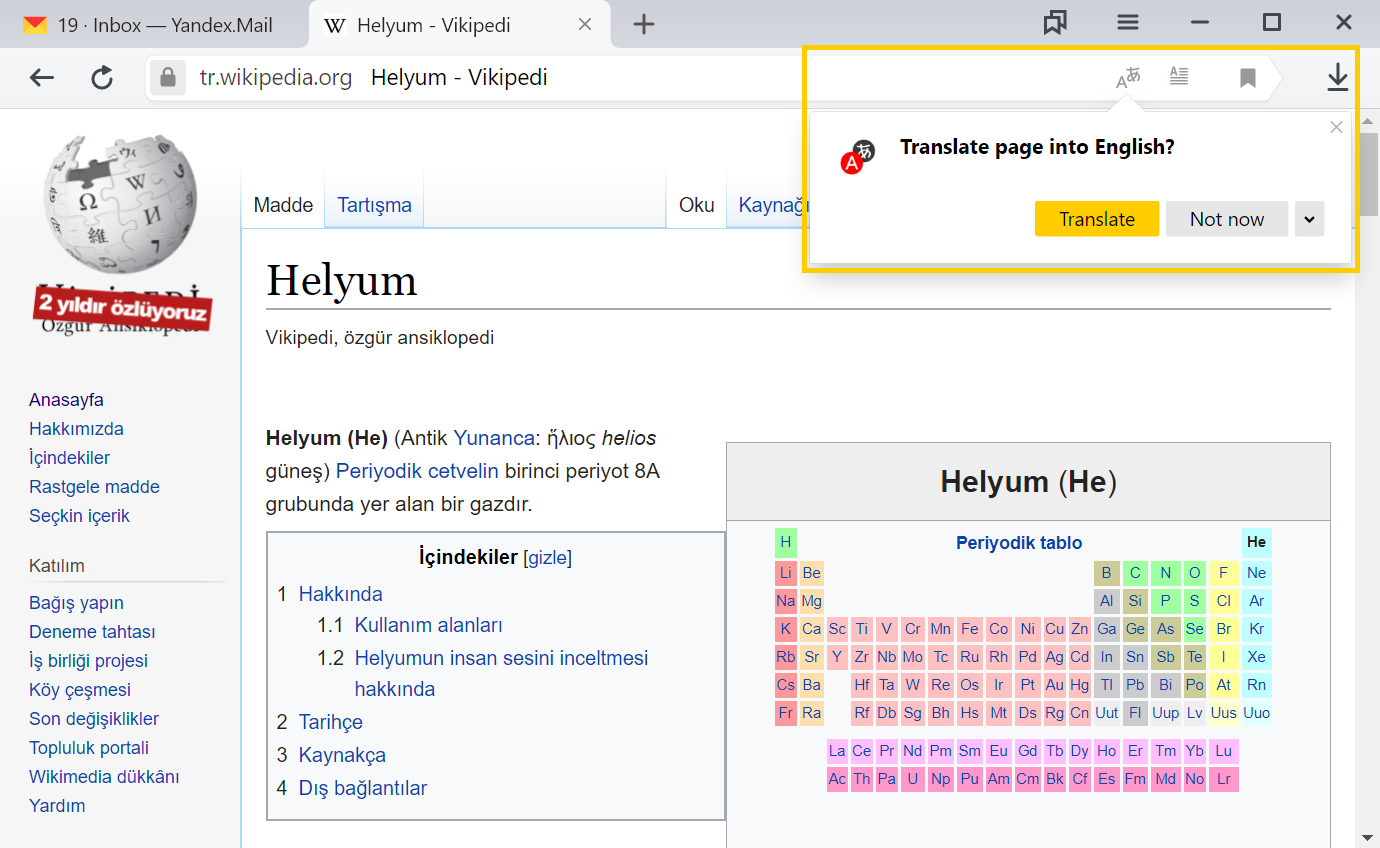The image size is (1380, 848).
Task: Open a Rastgele madde random article
Action: 95,487
